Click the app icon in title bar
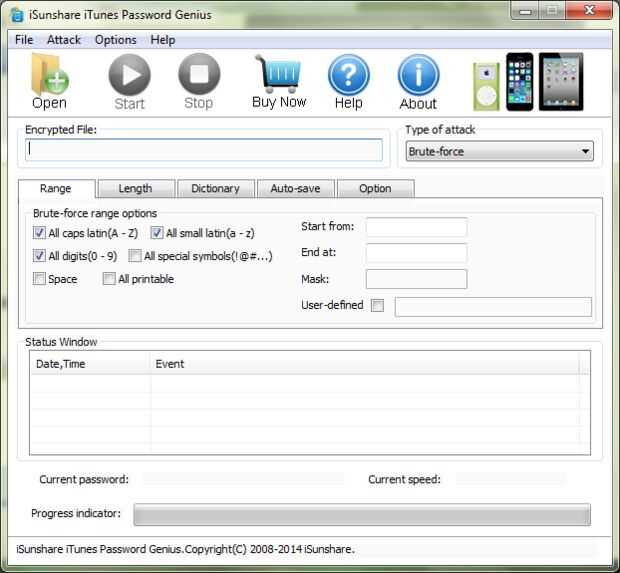 pos(17,15)
